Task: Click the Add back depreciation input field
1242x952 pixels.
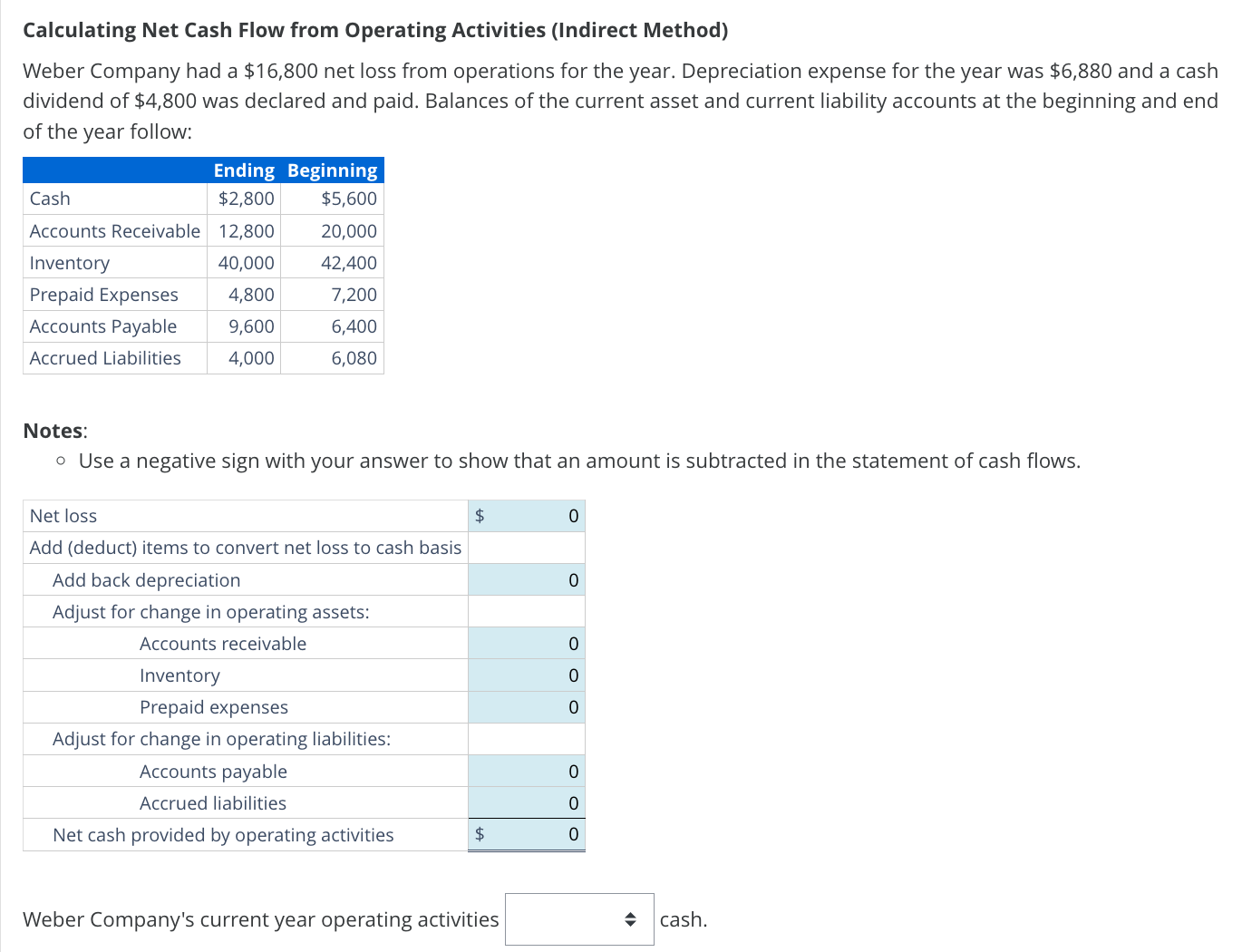Action: [535, 579]
